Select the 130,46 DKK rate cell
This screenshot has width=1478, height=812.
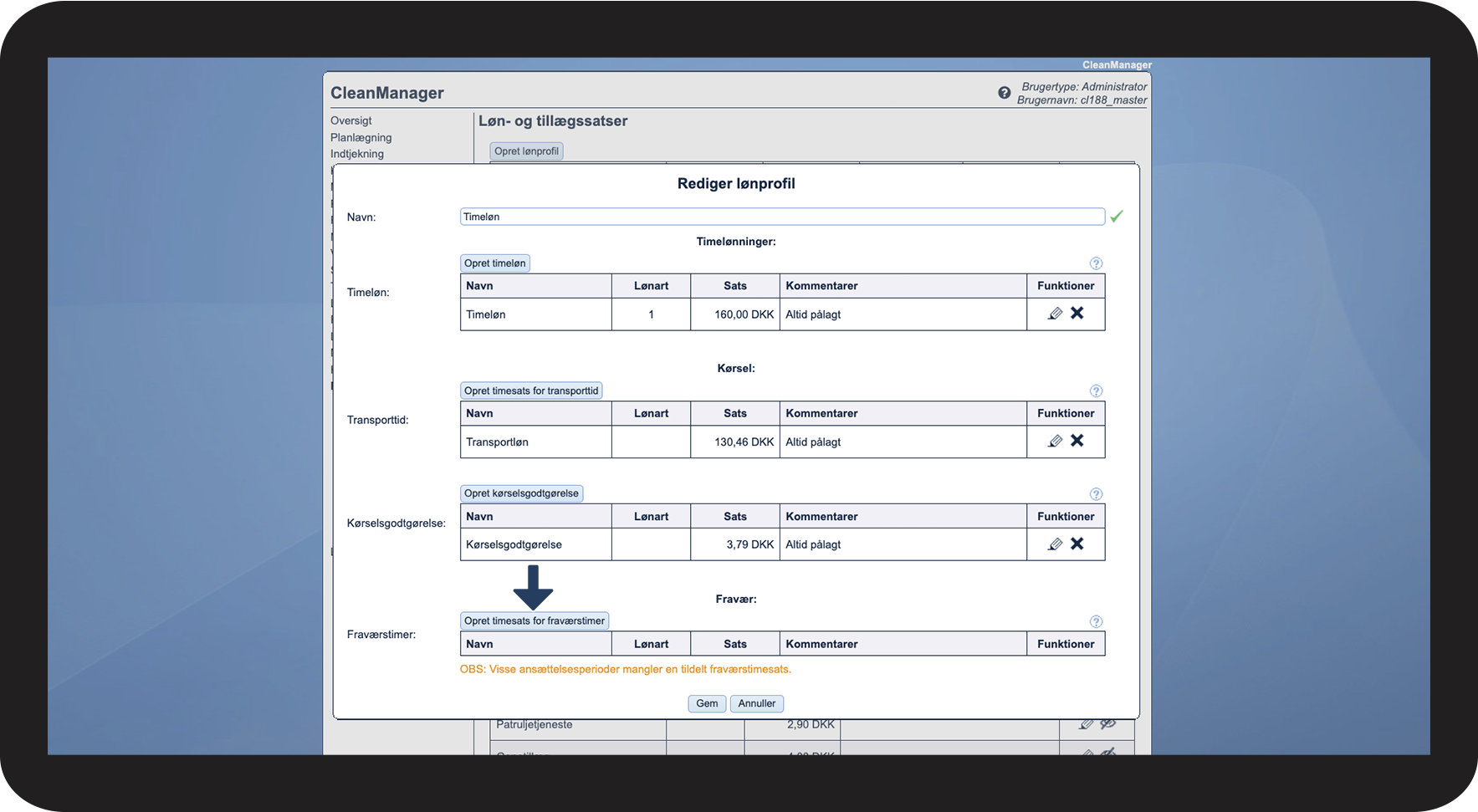[x=735, y=442]
